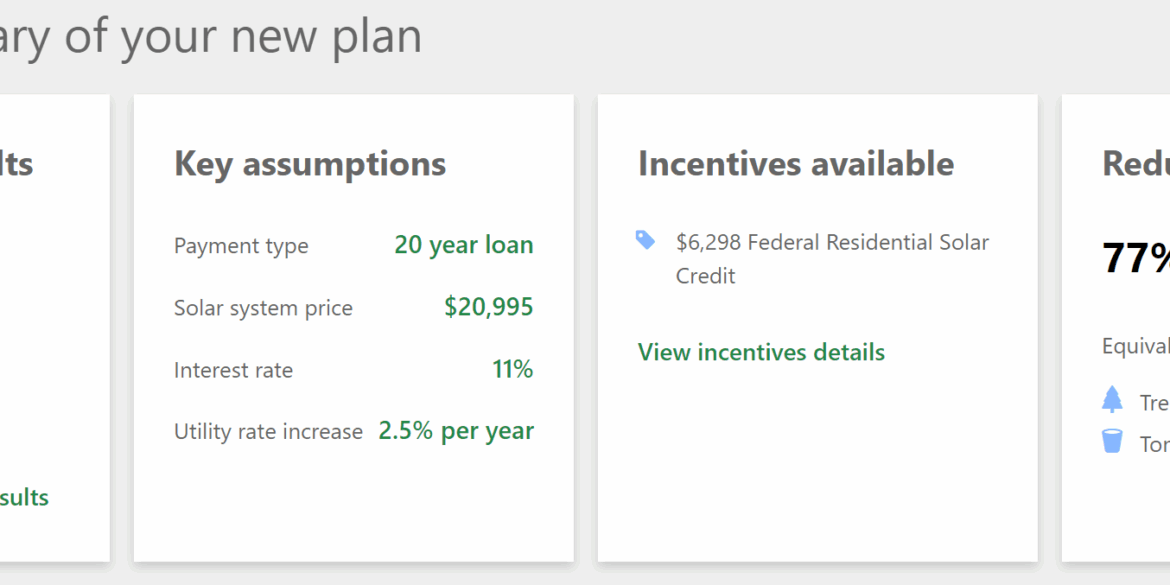1170x585 pixels.
Task: Click the blue tree icon
Action: click(1112, 399)
